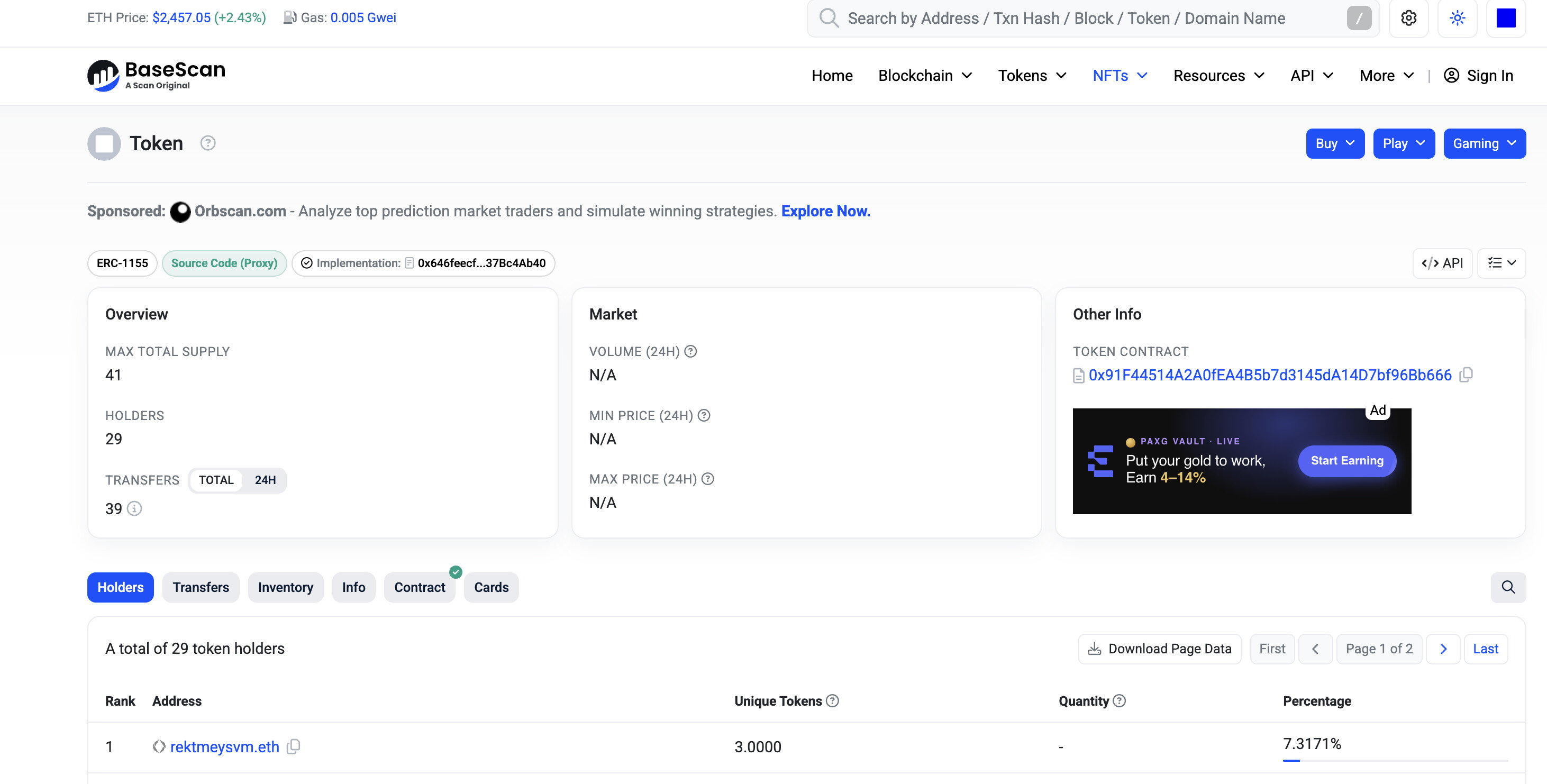Open site settings gear icon
Viewport: 1547px width, 784px height.
point(1408,18)
